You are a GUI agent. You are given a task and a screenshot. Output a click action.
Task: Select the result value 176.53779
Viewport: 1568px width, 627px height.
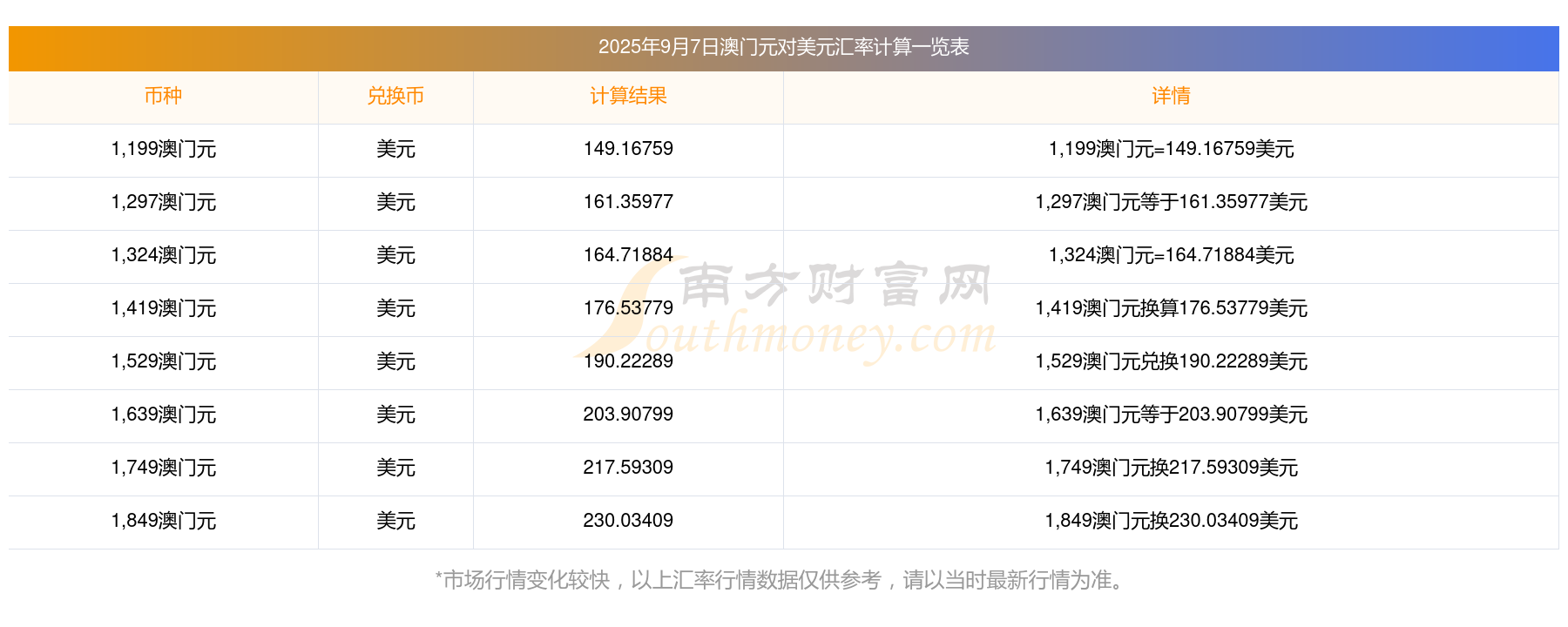point(628,308)
